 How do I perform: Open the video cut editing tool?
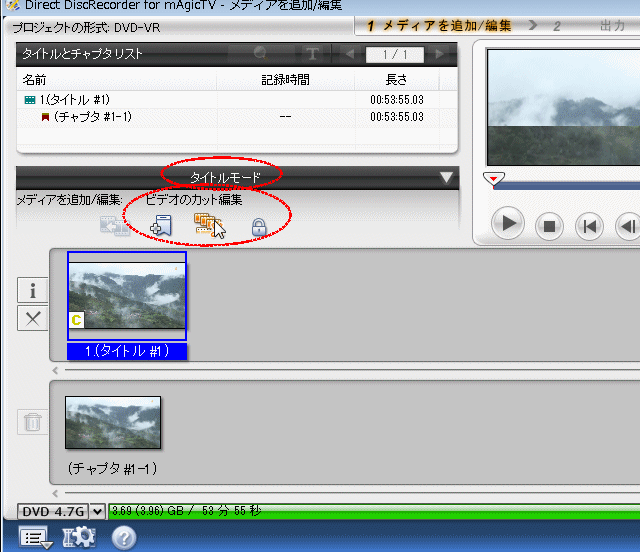click(207, 226)
